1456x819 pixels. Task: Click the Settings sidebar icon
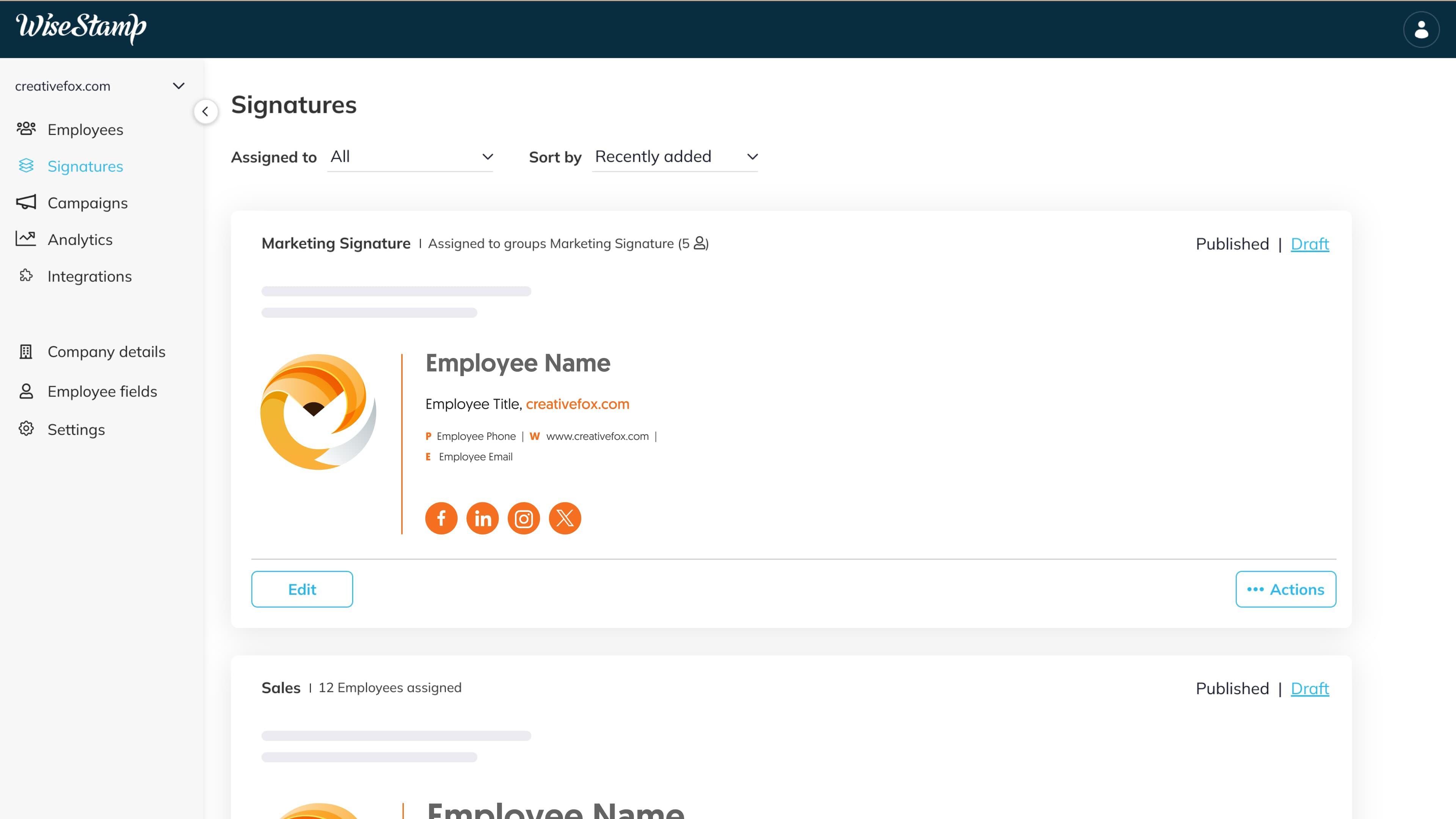[26, 428]
